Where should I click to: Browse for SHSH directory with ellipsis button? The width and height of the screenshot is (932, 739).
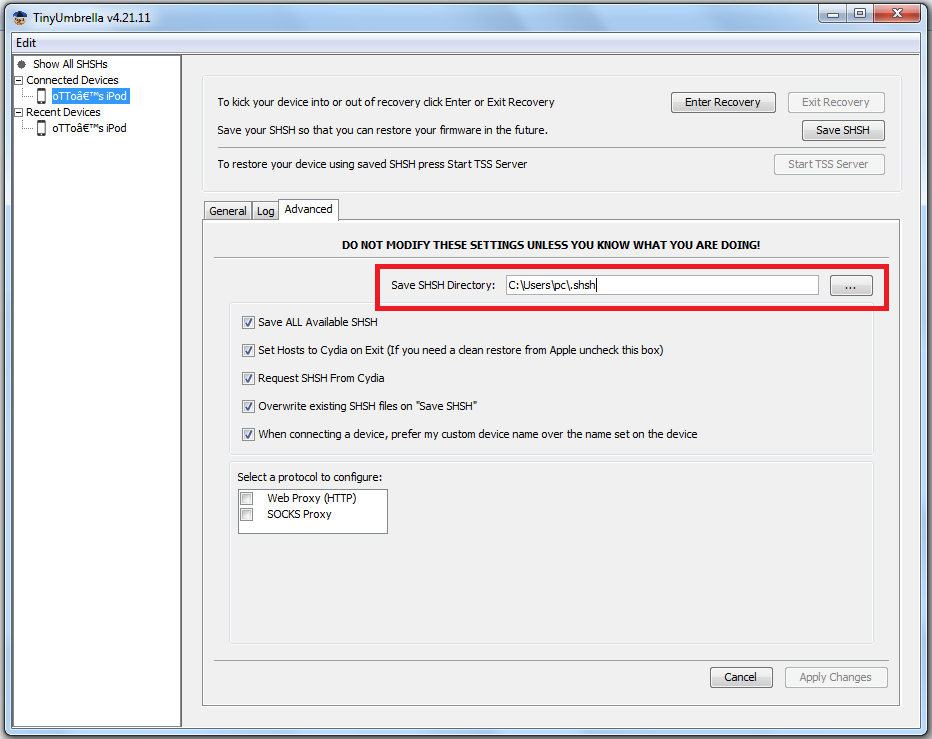[x=851, y=285]
